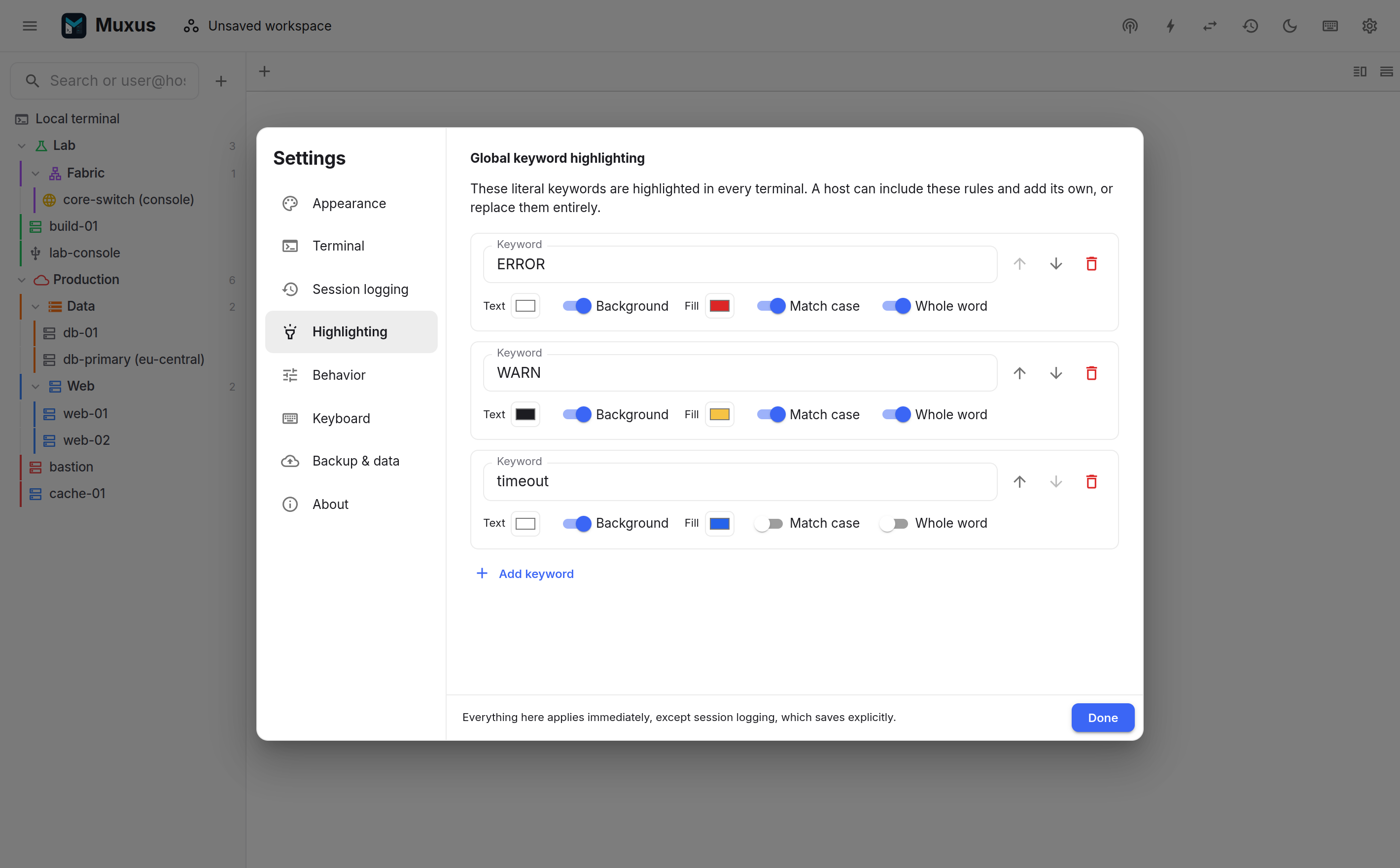1400x868 pixels.
Task: Open the history clock icon in top bar
Action: (1250, 26)
